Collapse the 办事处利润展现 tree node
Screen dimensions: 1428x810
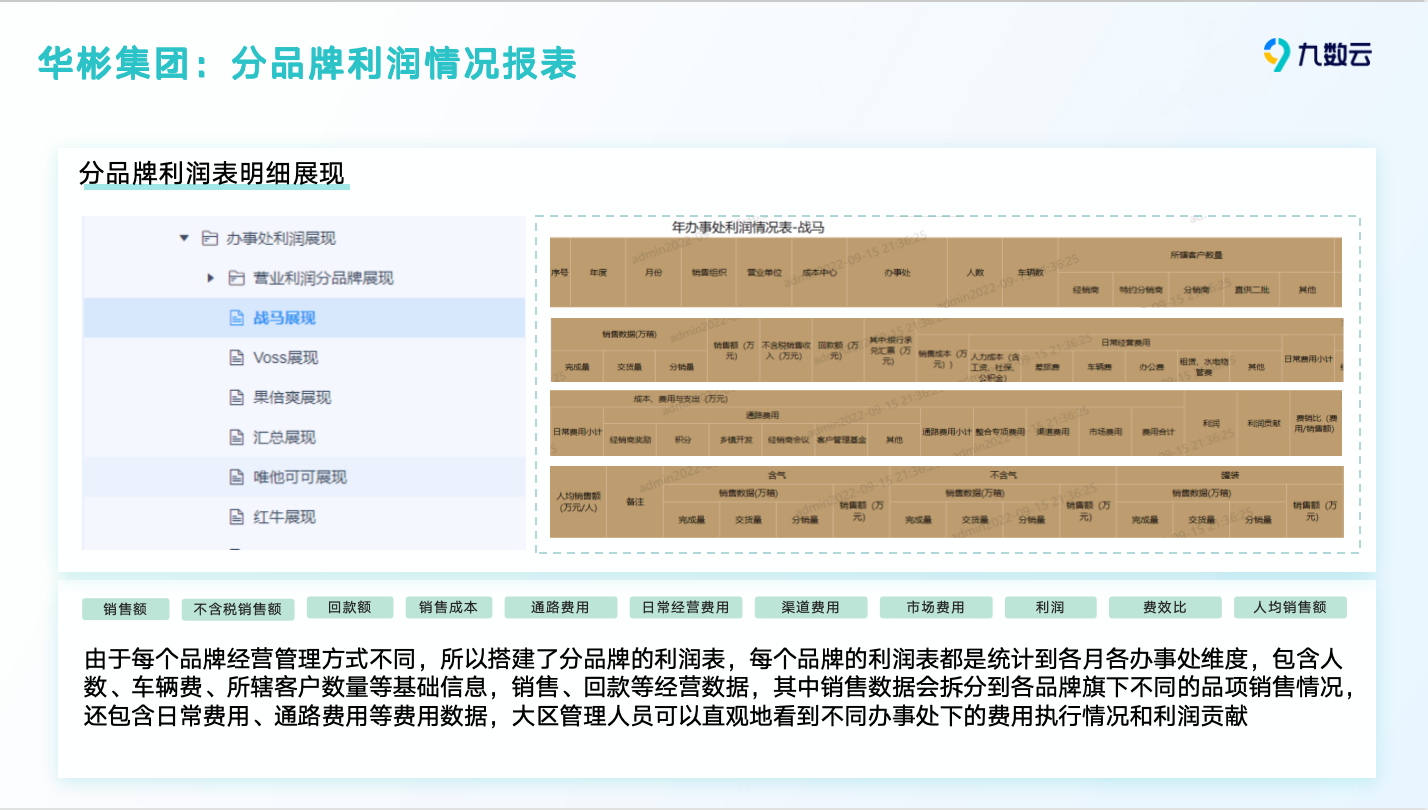183,238
